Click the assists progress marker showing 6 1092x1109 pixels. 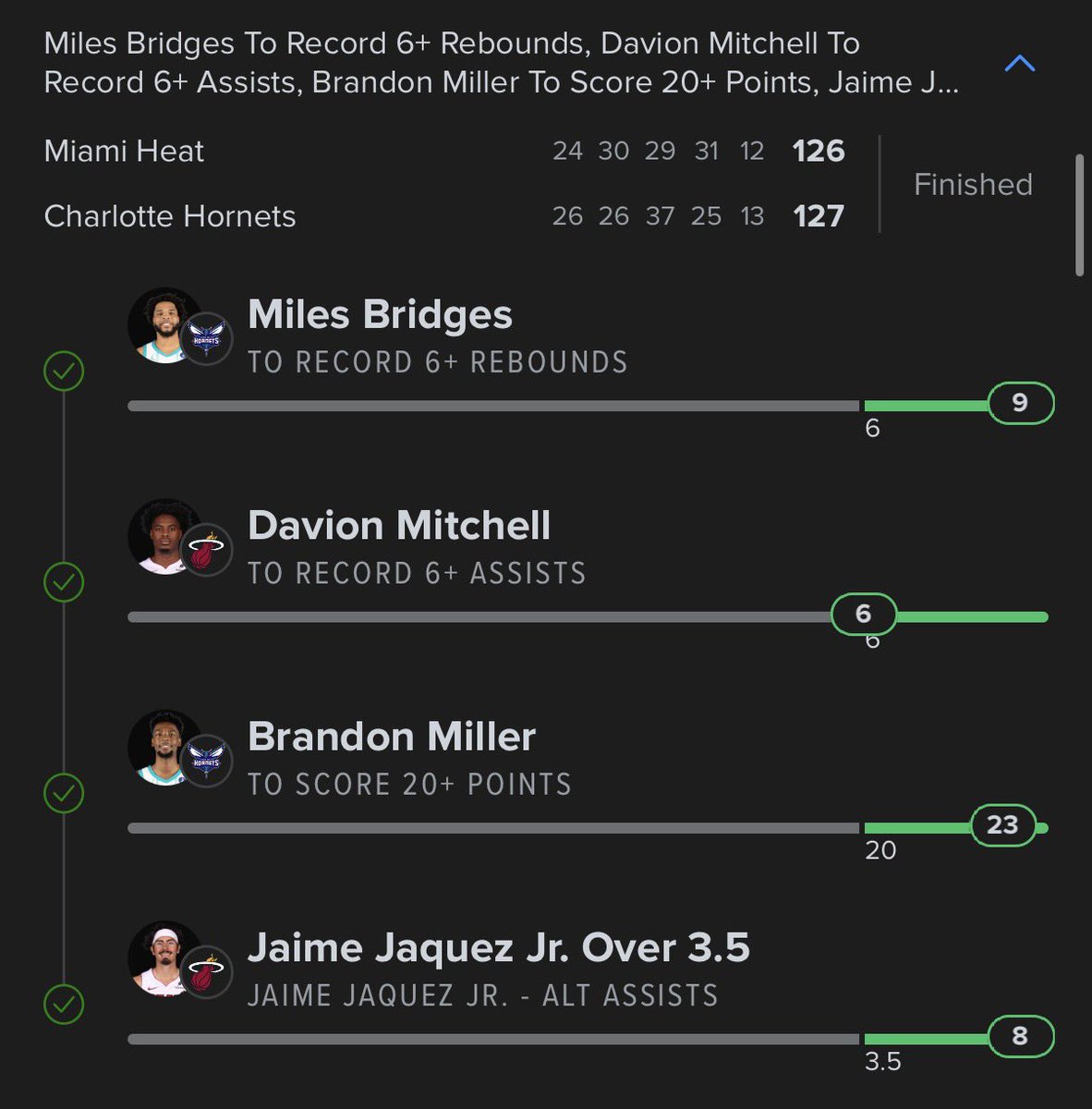tap(864, 614)
